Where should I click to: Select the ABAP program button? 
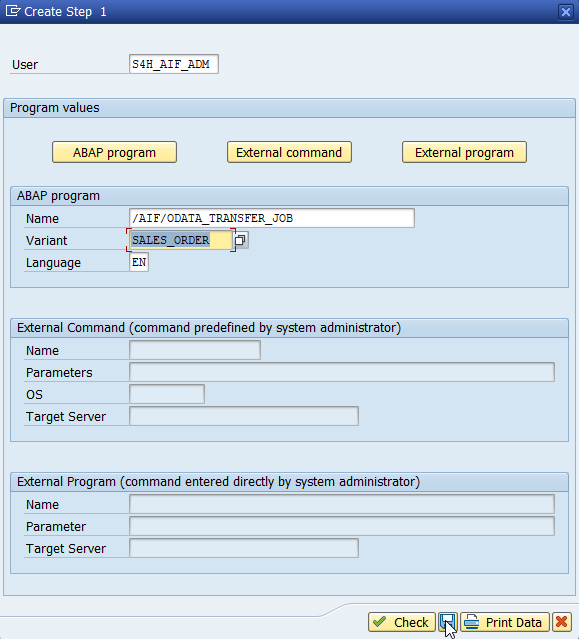(114, 152)
